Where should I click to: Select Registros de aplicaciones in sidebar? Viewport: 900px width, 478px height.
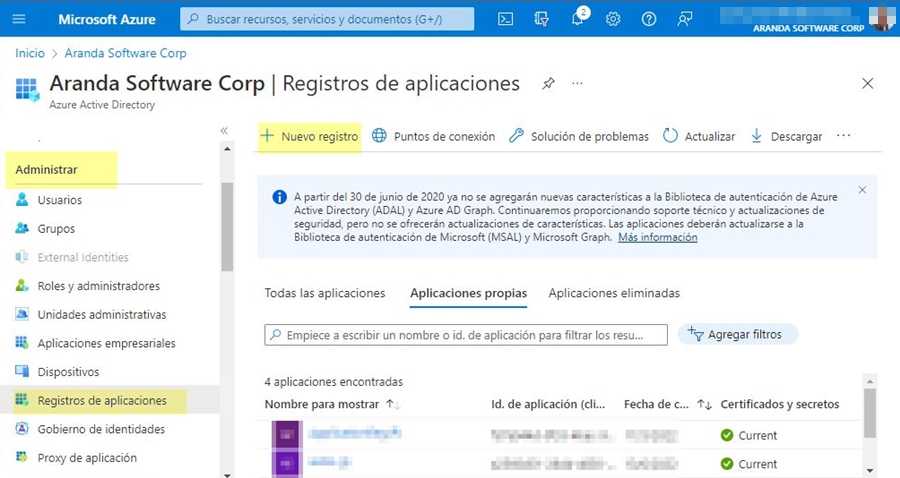pos(102,401)
